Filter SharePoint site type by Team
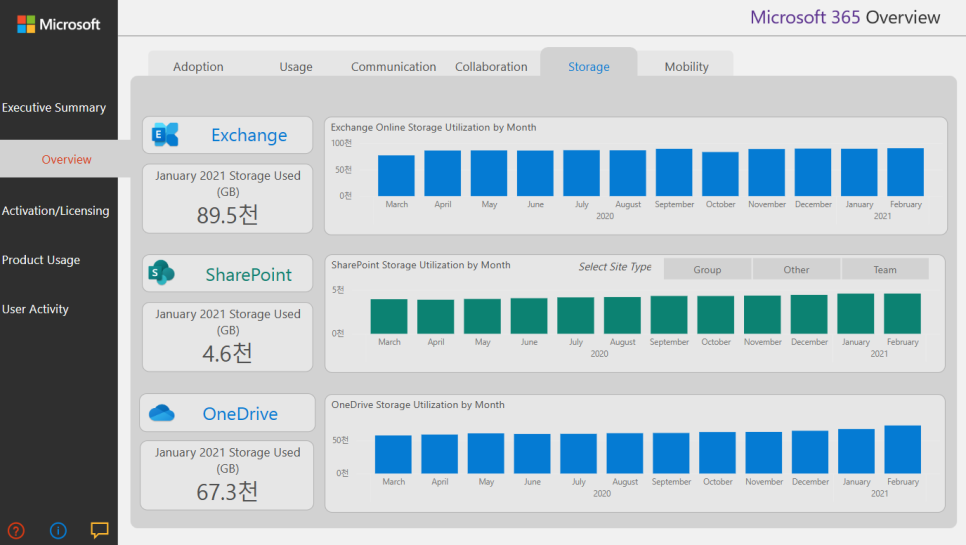Image resolution: width=966 pixels, height=545 pixels. point(885,269)
